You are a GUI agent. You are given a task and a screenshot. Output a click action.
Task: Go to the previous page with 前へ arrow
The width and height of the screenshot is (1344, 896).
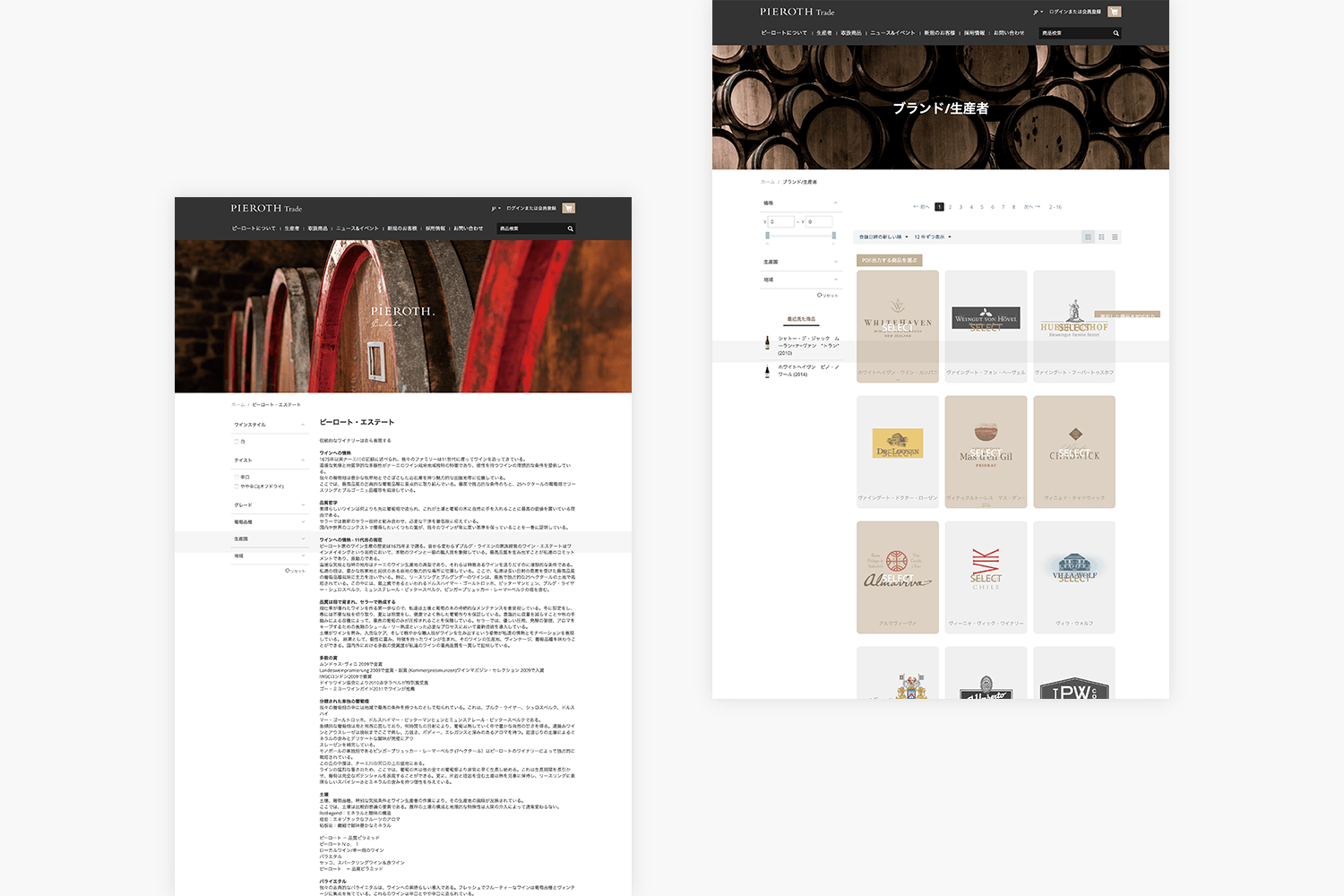(x=921, y=207)
